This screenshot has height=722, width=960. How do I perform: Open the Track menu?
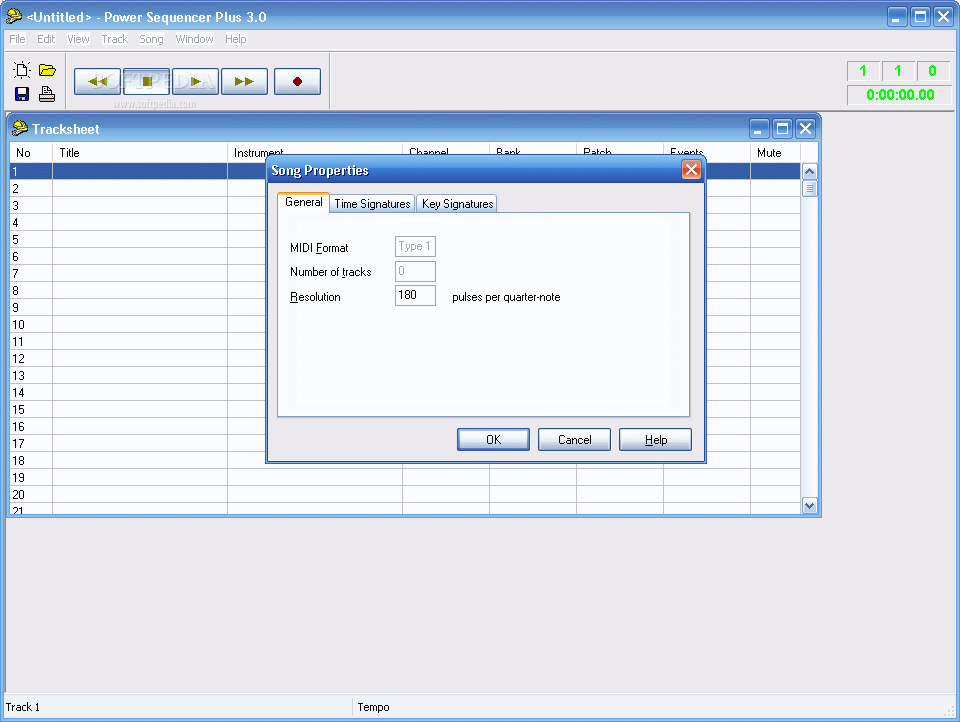114,39
